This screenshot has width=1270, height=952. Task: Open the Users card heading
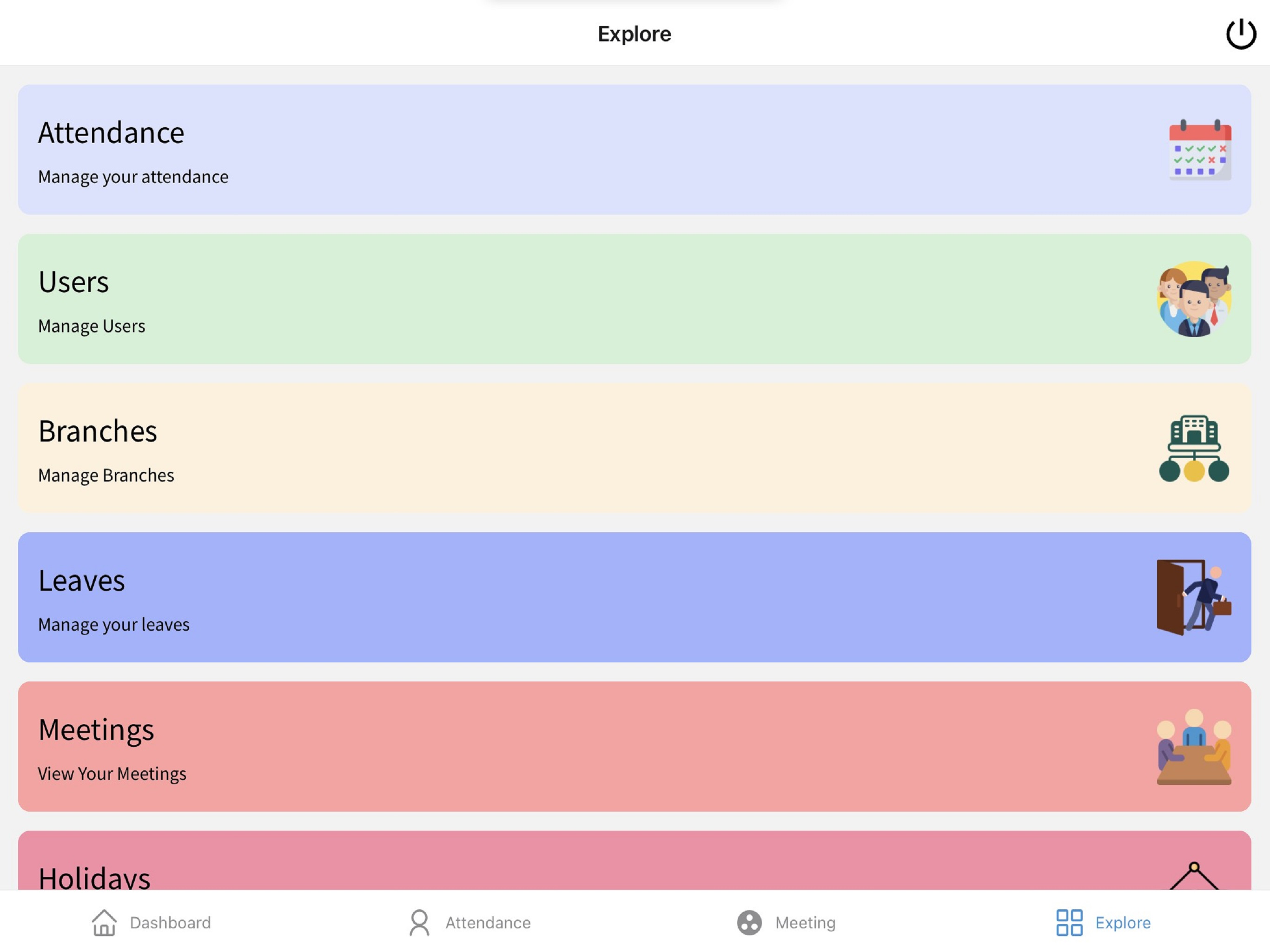[73, 282]
